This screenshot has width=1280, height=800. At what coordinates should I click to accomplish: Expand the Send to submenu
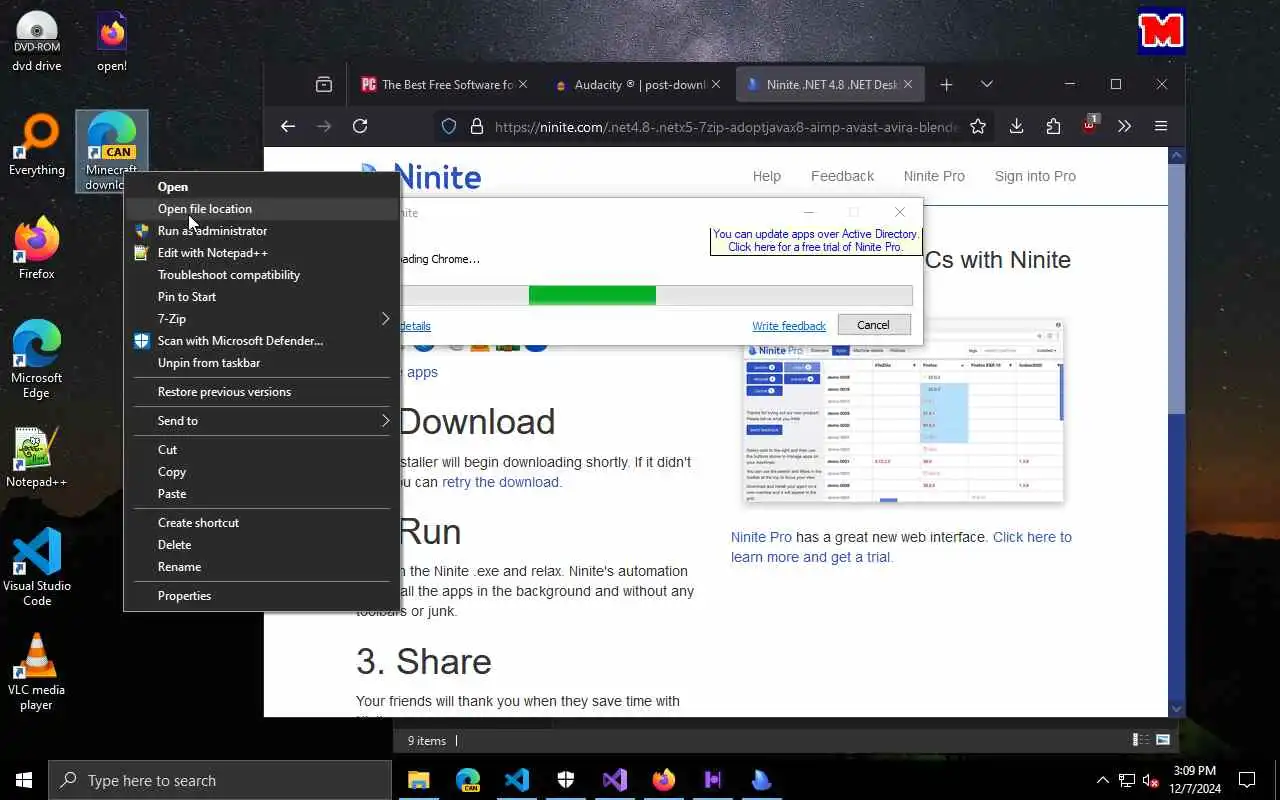tap(262, 421)
